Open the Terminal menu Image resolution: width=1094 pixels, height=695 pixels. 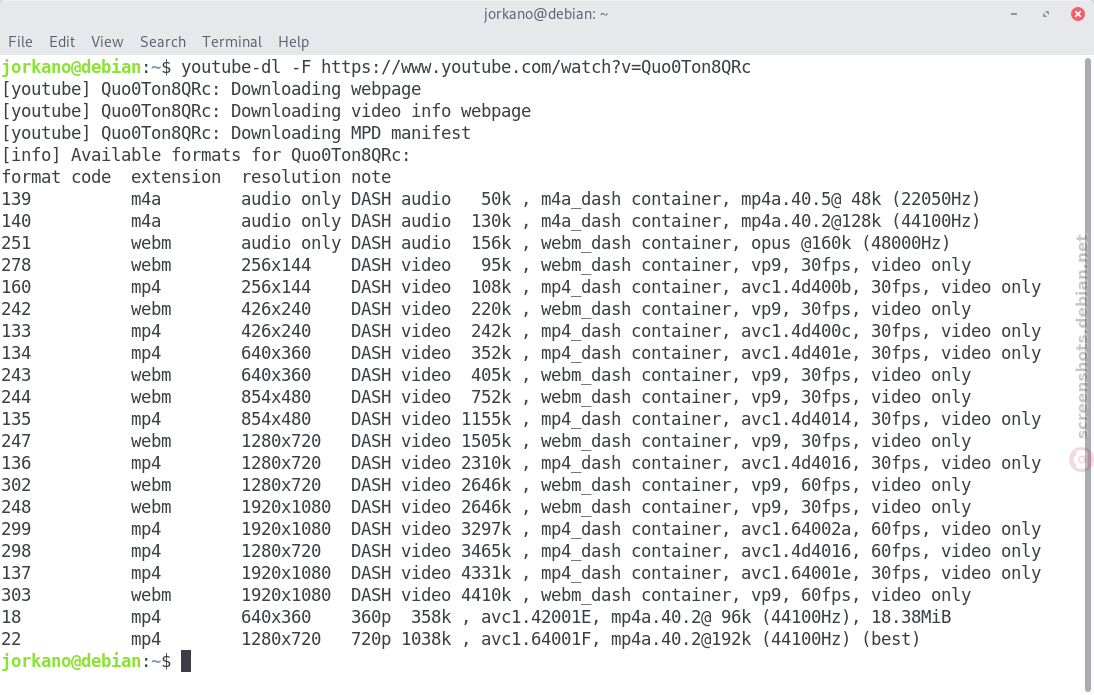click(232, 42)
